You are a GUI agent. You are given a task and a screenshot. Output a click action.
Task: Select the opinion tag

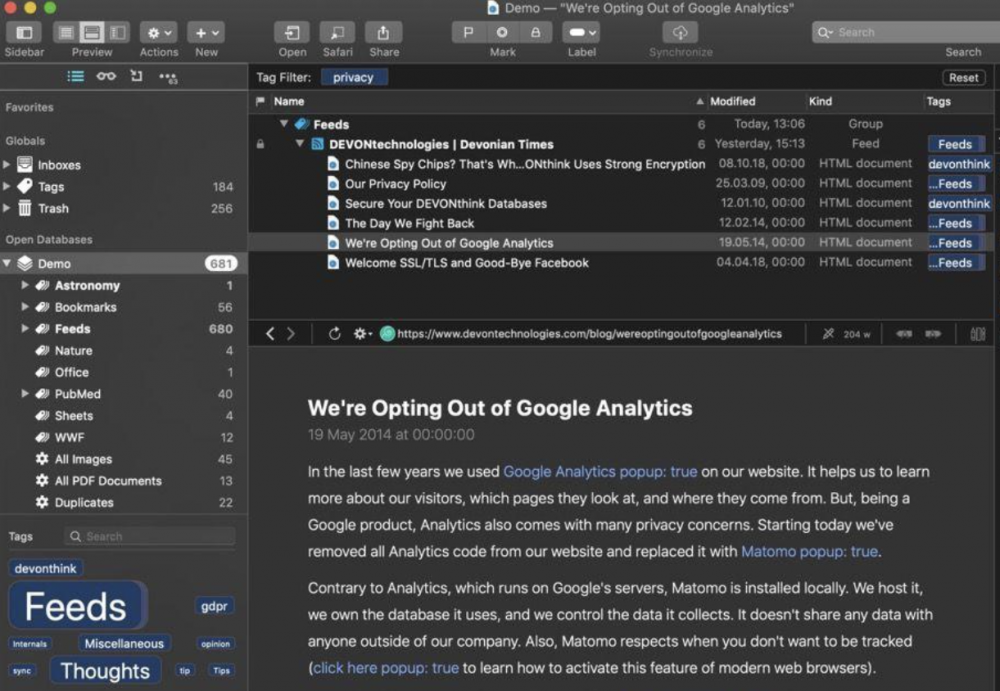point(216,644)
